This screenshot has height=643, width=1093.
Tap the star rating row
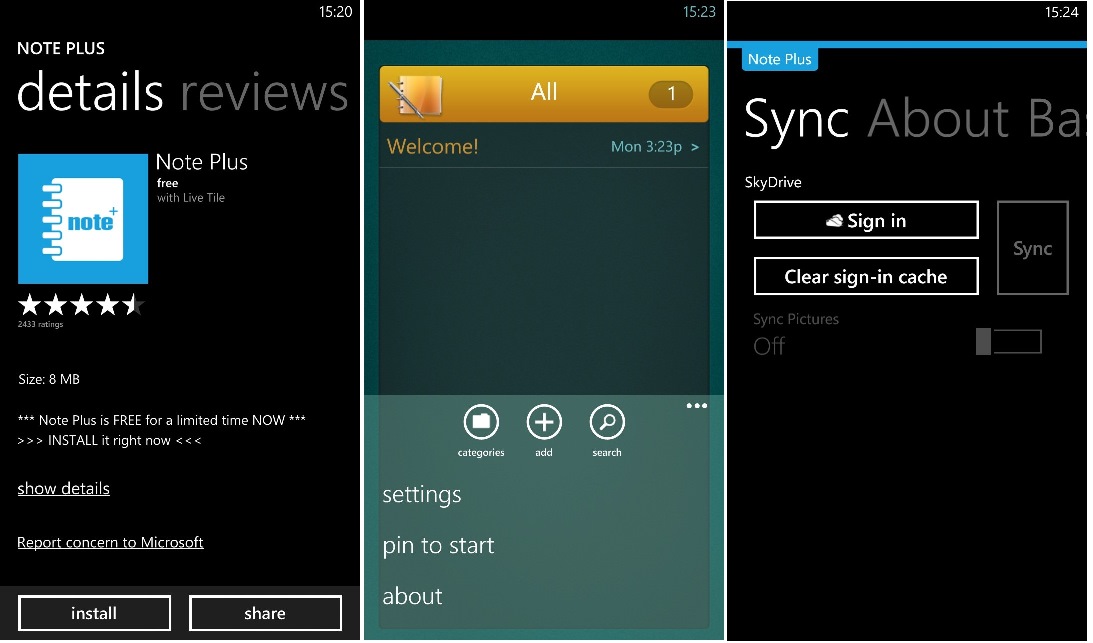pos(81,305)
